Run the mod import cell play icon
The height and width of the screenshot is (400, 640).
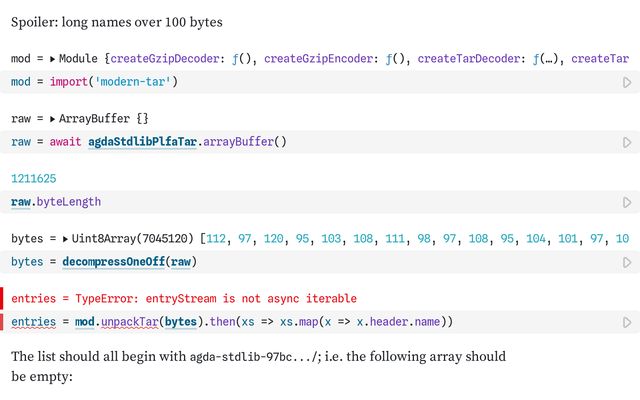click(x=627, y=82)
